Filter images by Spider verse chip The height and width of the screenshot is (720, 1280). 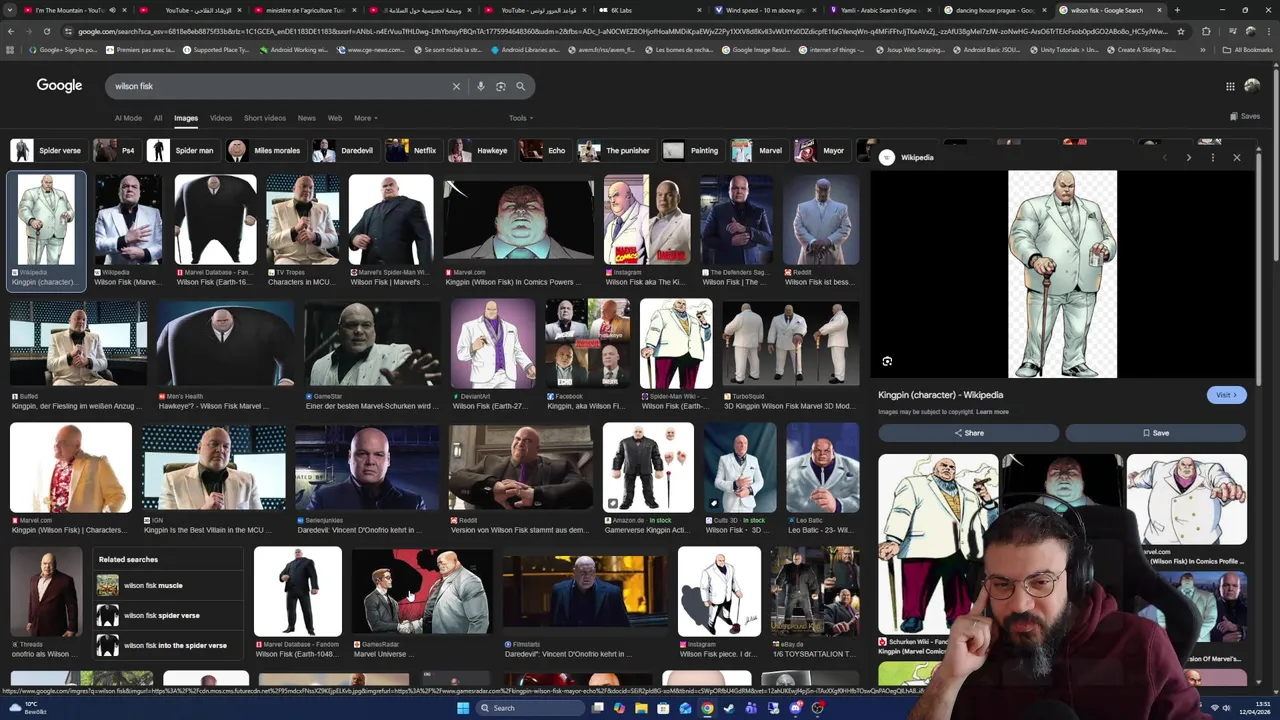pyautogui.click(x=47, y=151)
